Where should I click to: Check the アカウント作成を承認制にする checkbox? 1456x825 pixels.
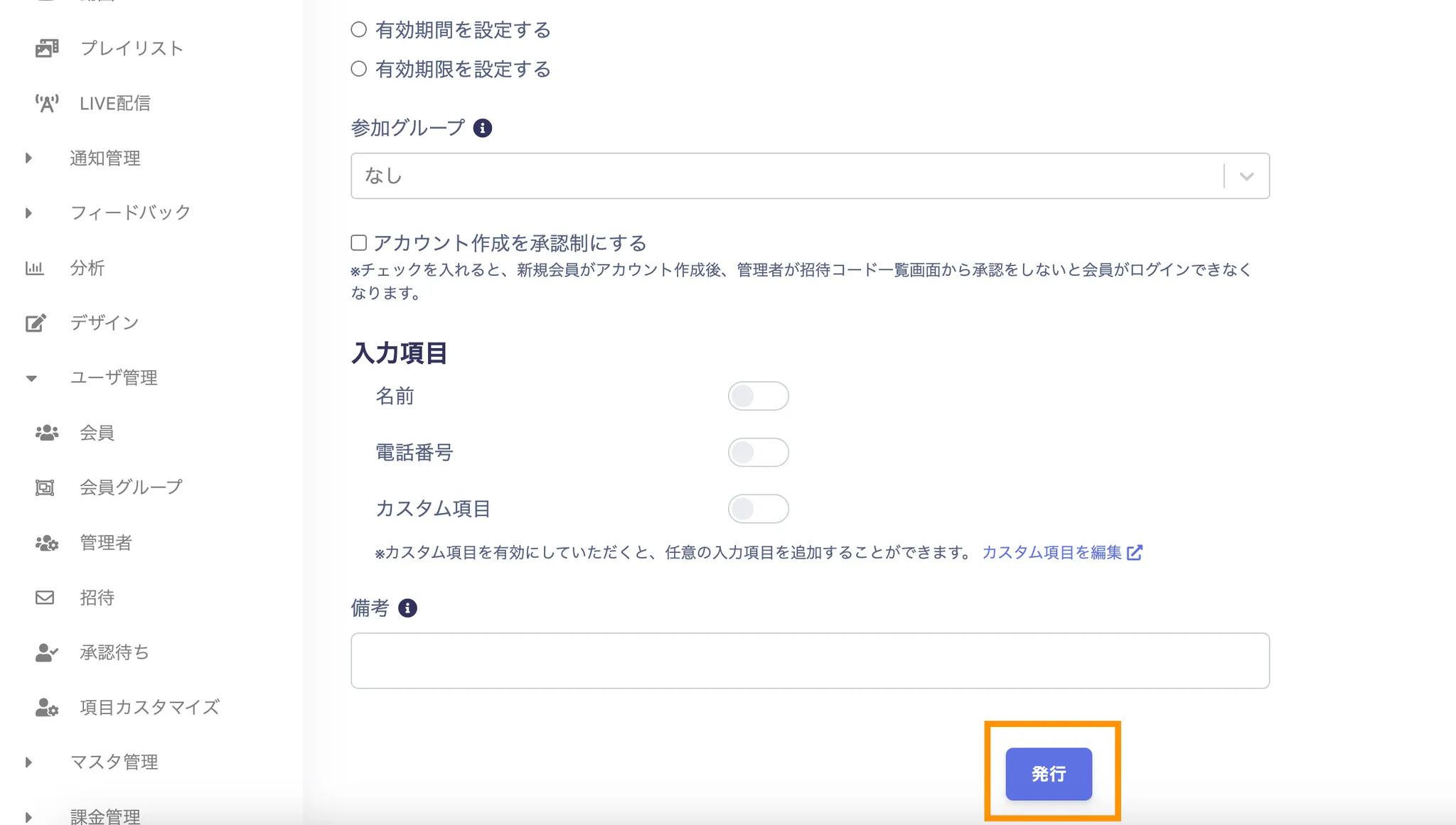coord(359,243)
